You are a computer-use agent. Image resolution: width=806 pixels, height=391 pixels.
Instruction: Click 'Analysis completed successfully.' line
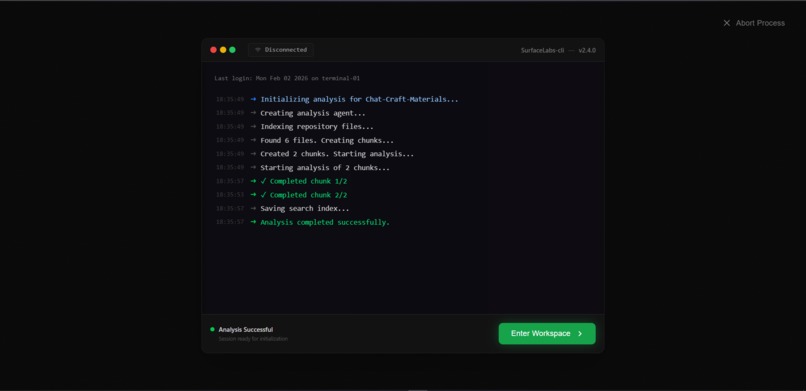pos(325,222)
